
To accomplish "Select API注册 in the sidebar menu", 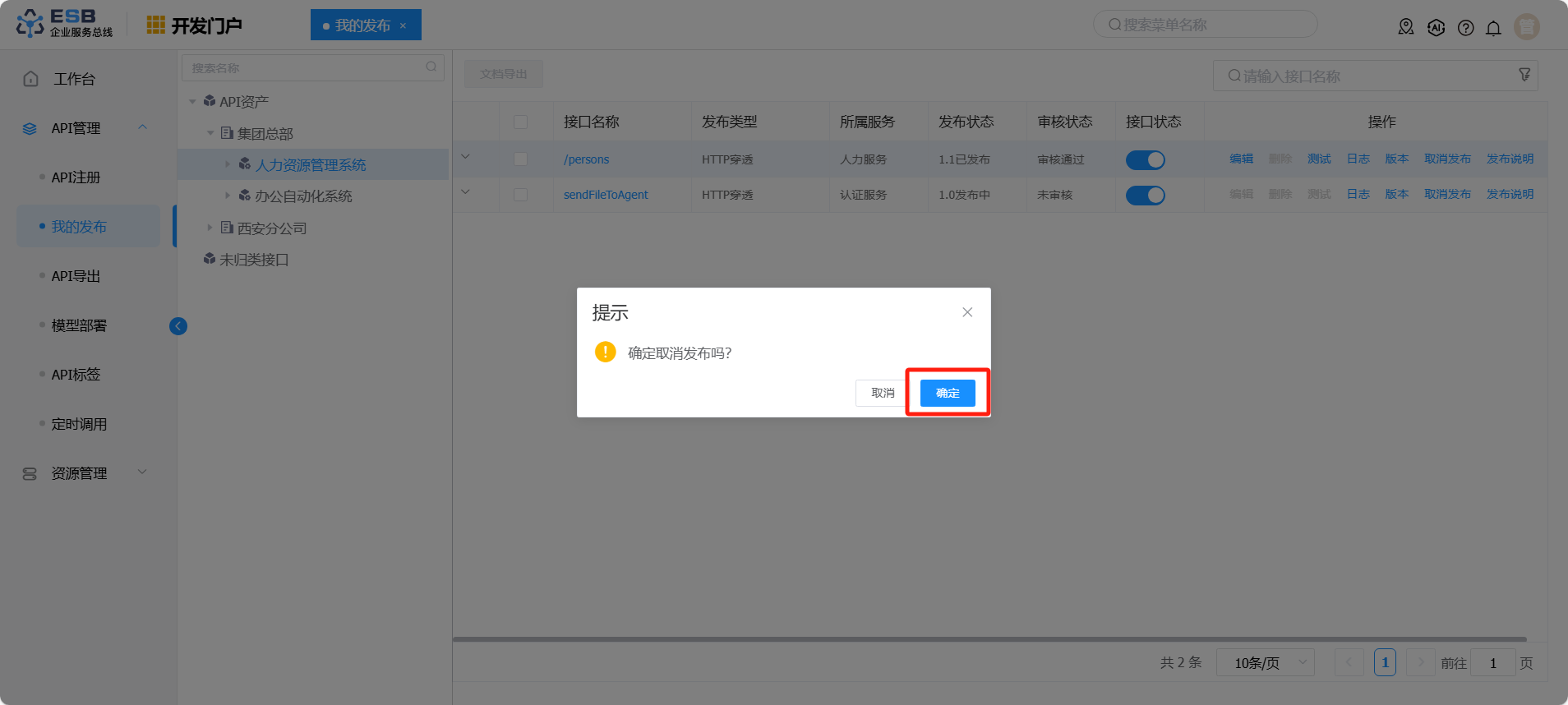I will tap(76, 177).
